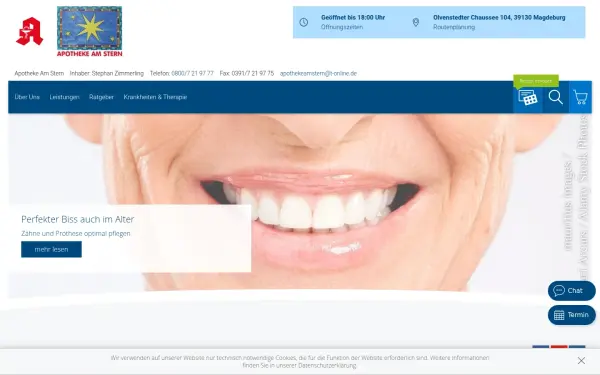Image resolution: width=600 pixels, height=375 pixels.
Task: Open the Ratgeber menu
Action: tap(101, 97)
